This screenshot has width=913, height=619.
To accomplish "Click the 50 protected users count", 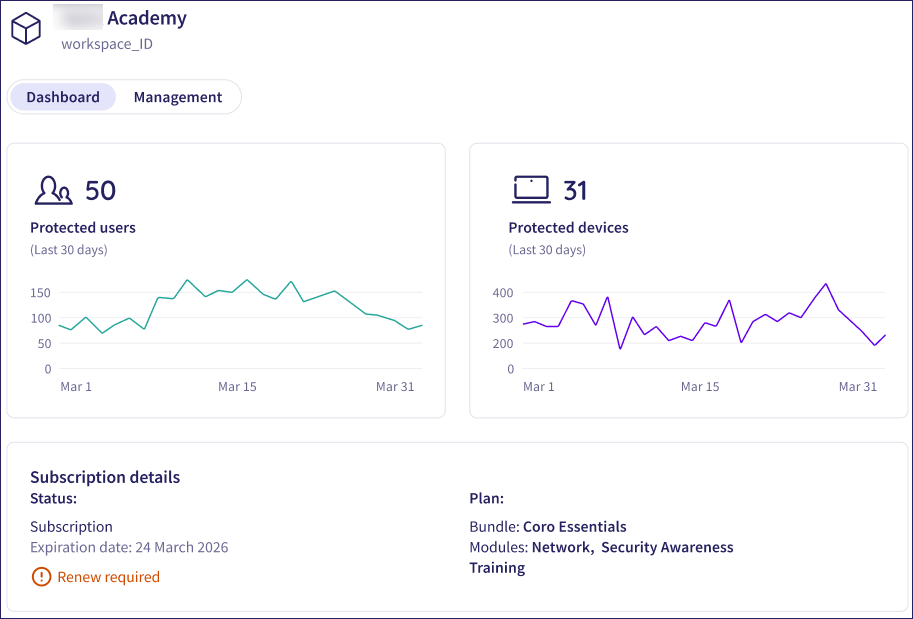I will (100, 190).
